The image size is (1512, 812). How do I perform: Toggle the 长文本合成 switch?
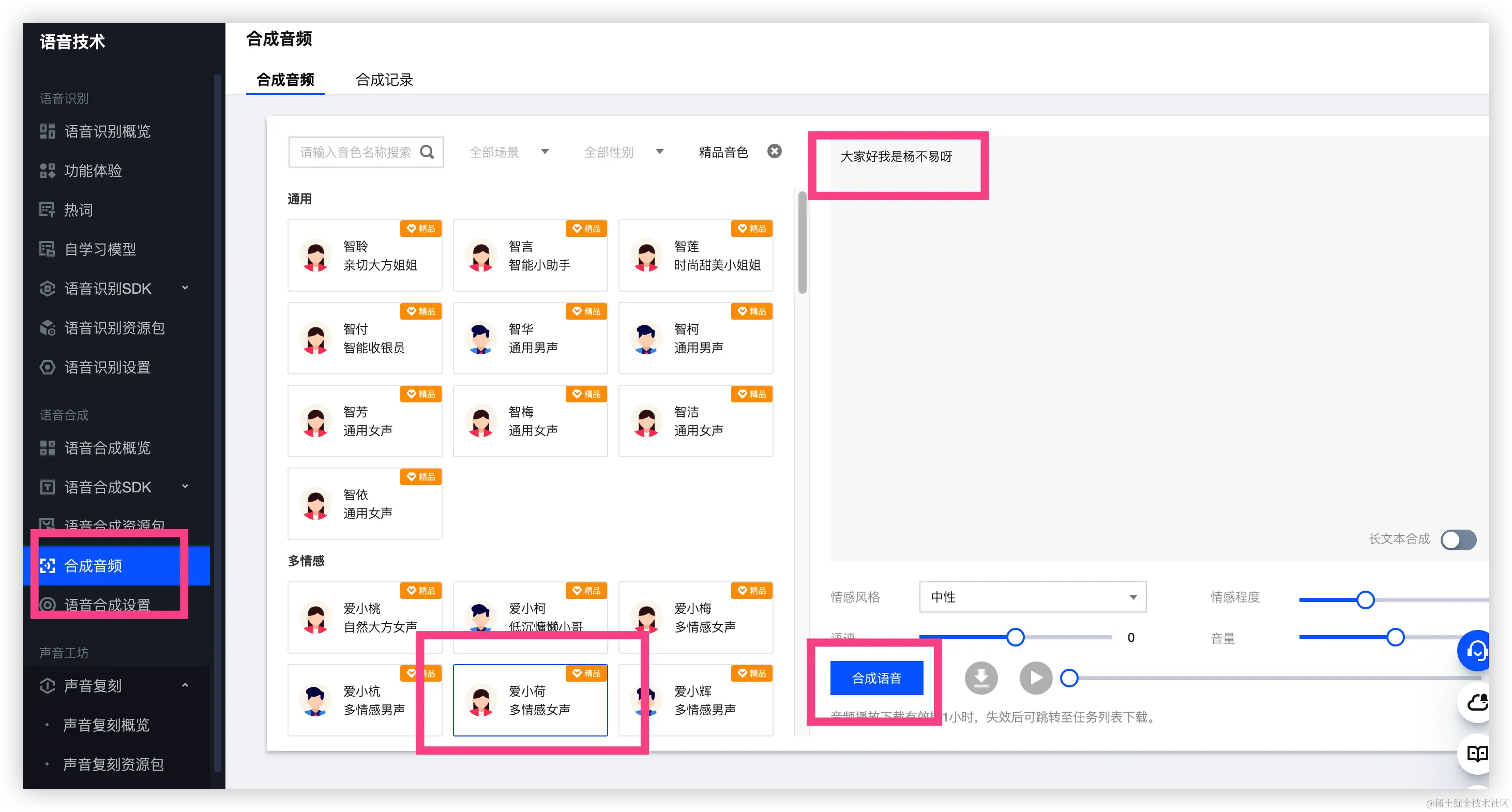pos(1459,539)
